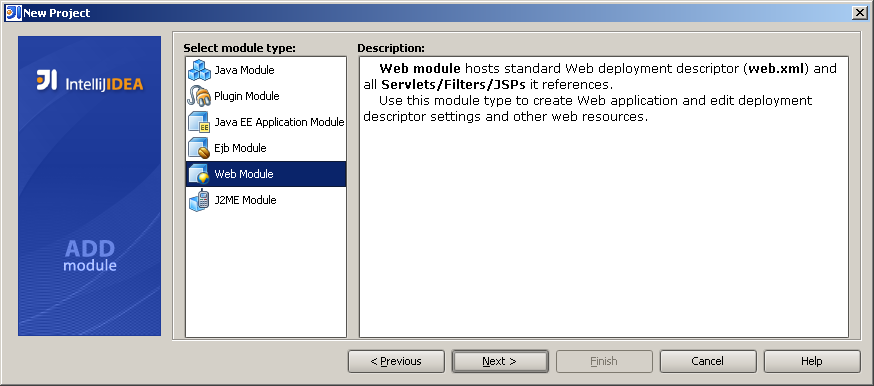Continue with the Next button

pyautogui.click(x=500, y=361)
